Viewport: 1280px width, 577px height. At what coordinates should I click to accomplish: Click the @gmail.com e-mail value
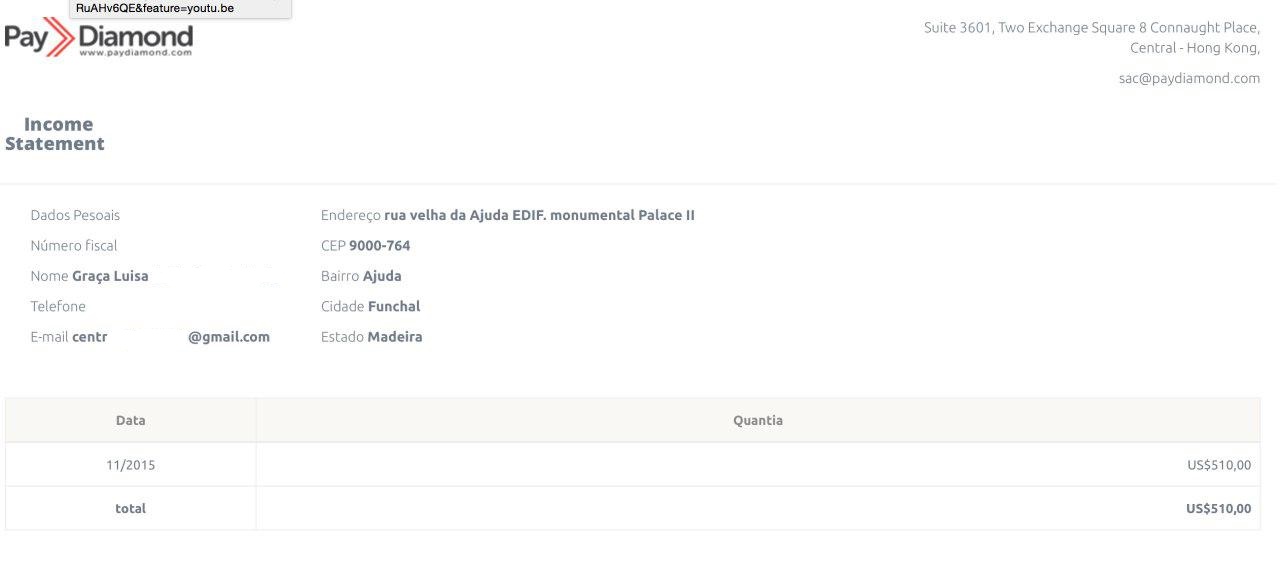pos(228,337)
